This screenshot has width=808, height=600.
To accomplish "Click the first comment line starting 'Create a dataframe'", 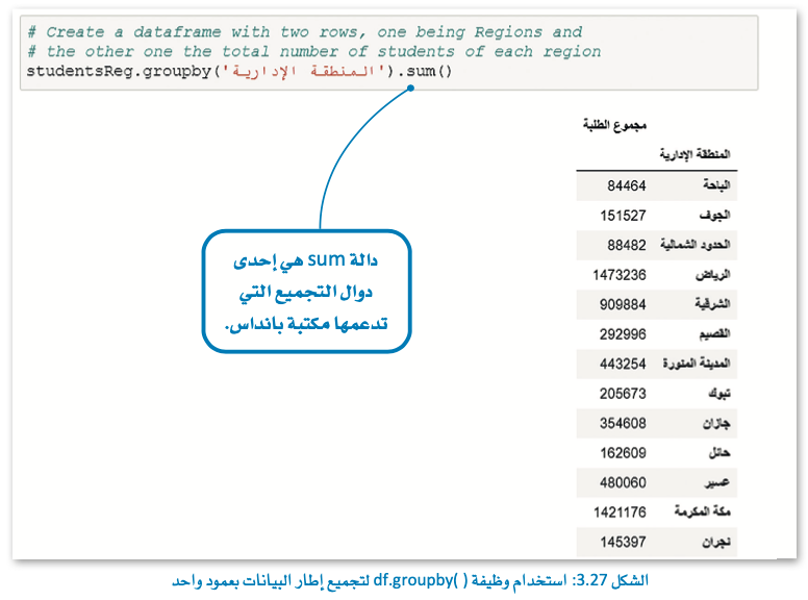I will click(x=305, y=32).
